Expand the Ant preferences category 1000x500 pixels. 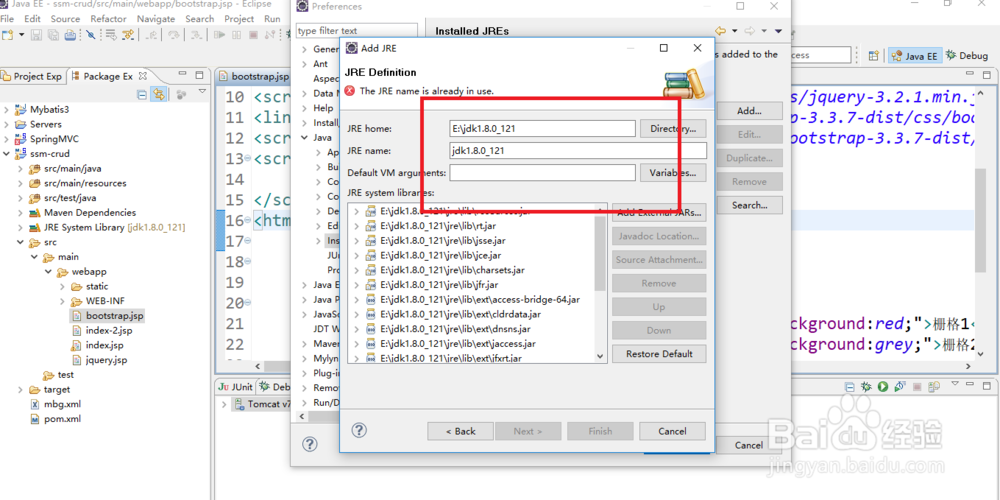click(304, 64)
